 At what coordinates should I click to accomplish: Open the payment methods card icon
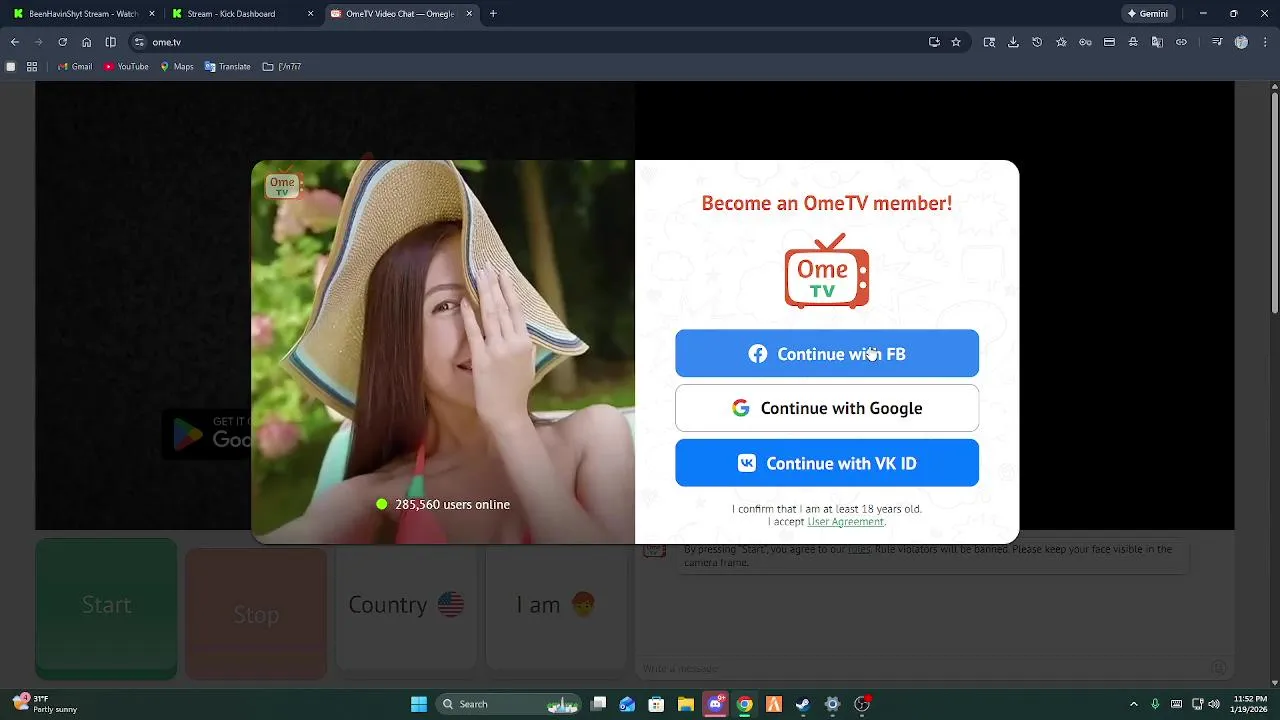(1109, 42)
